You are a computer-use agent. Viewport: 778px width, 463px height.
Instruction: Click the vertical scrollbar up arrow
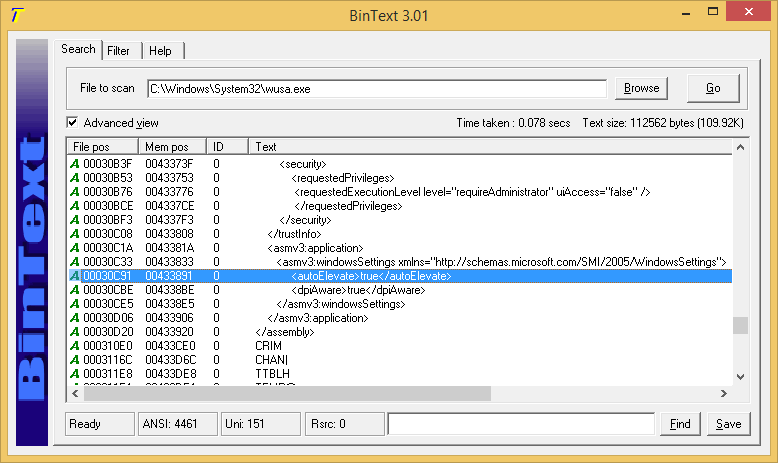(740, 147)
